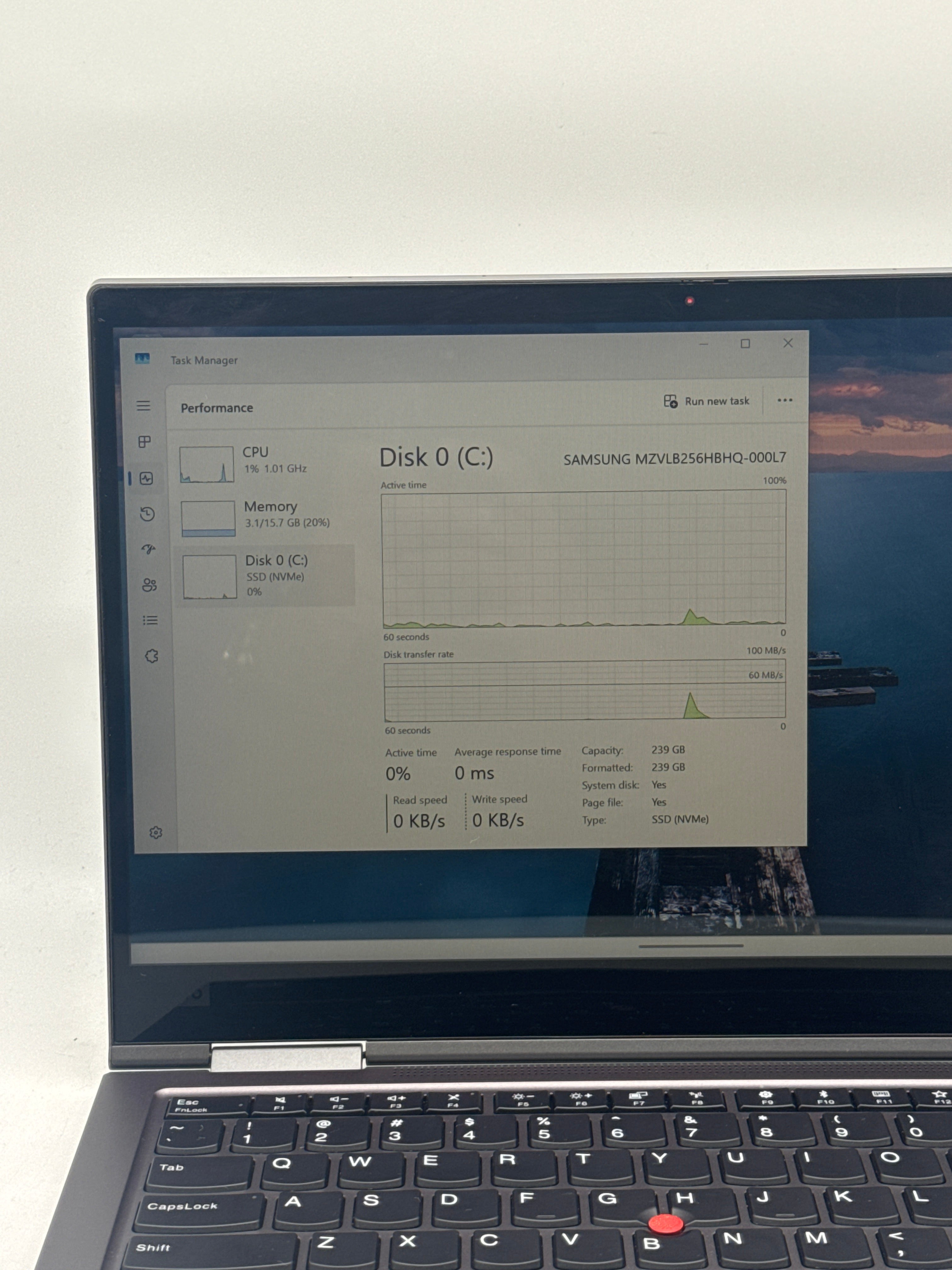
Task: Open the Details list page icon
Action: click(x=150, y=620)
